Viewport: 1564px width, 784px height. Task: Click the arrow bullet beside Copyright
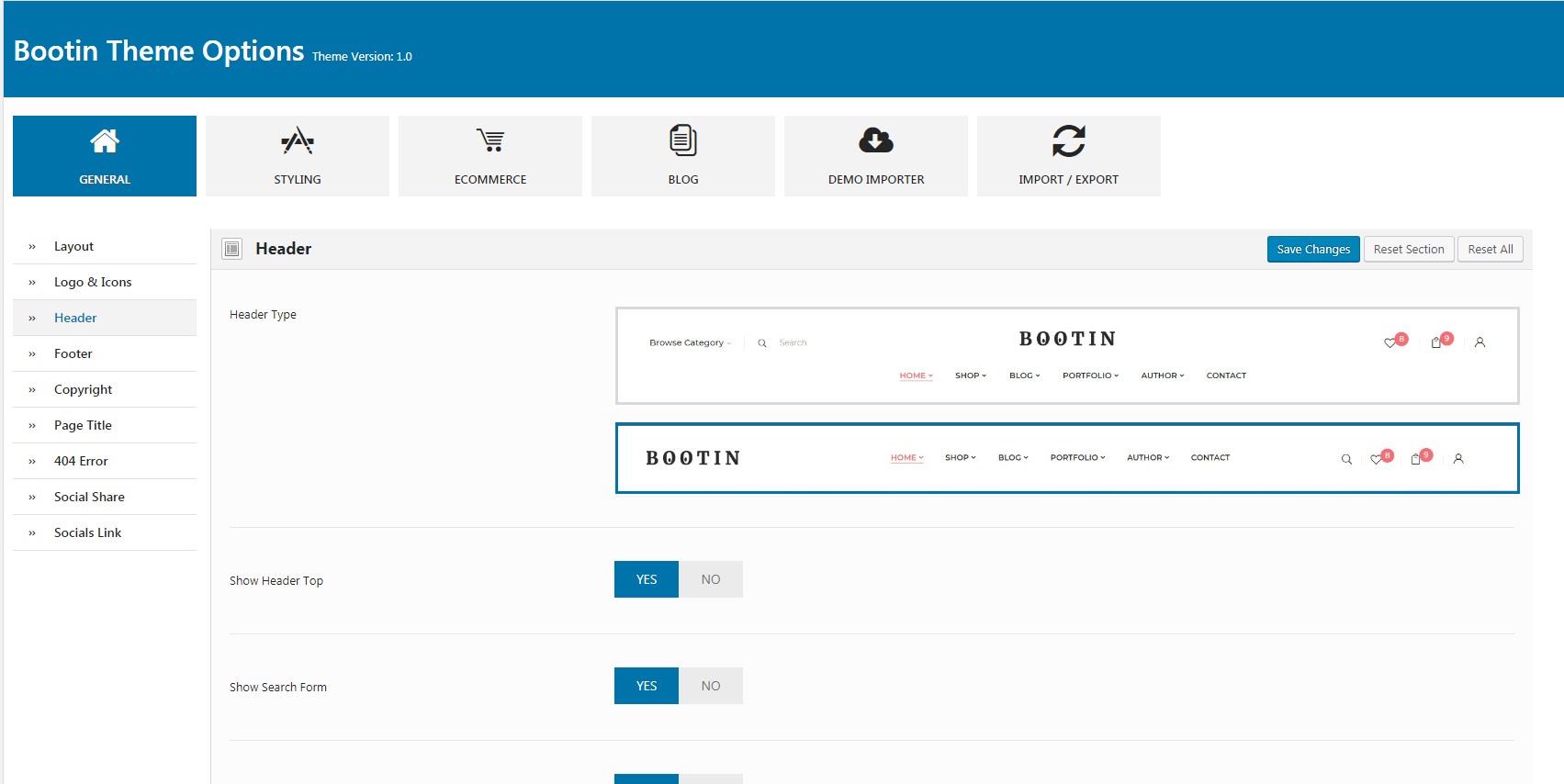pos(32,389)
